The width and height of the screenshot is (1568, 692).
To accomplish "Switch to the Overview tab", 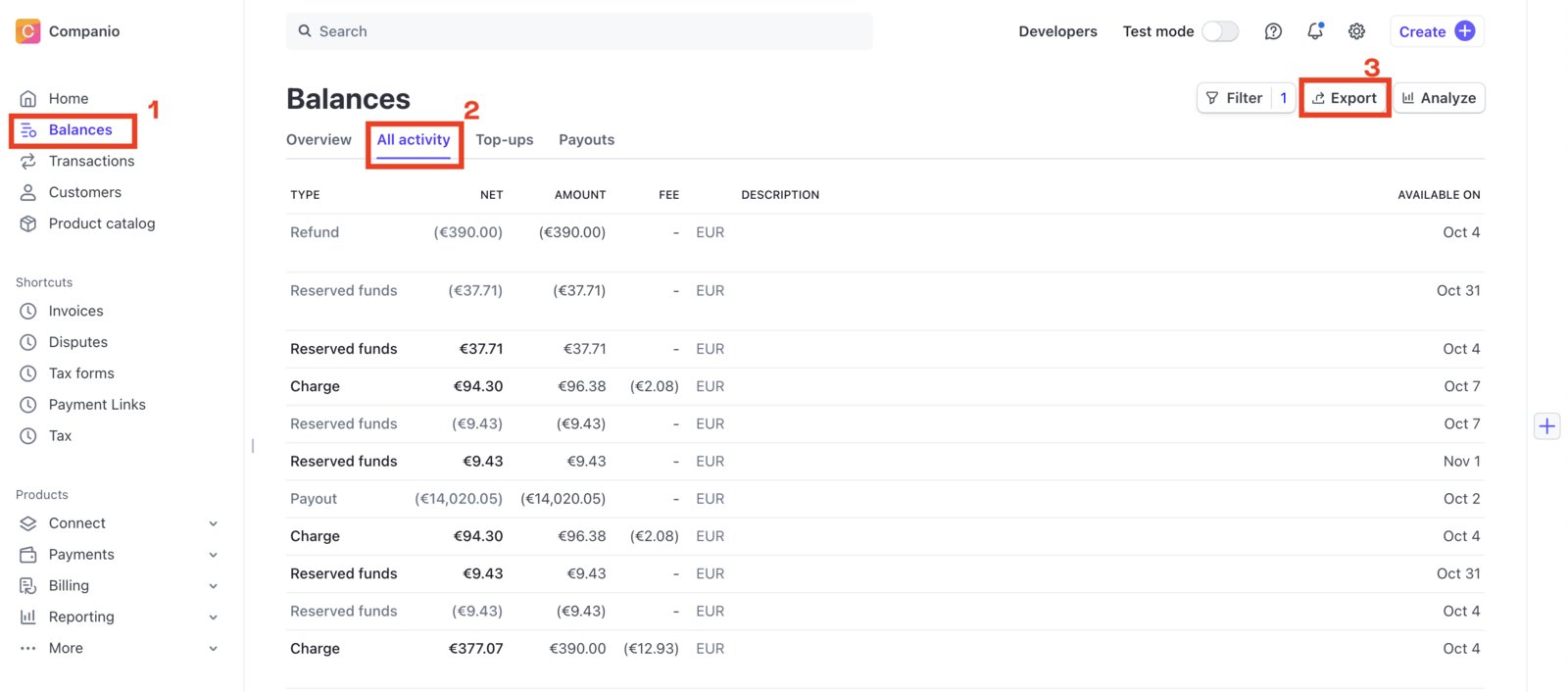I will click(318, 140).
